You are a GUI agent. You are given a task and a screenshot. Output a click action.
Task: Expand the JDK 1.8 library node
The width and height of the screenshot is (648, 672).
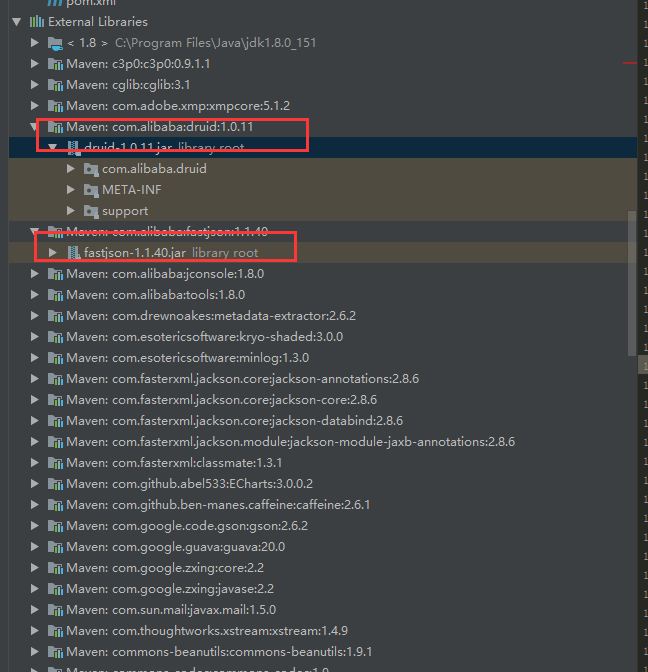(35, 43)
